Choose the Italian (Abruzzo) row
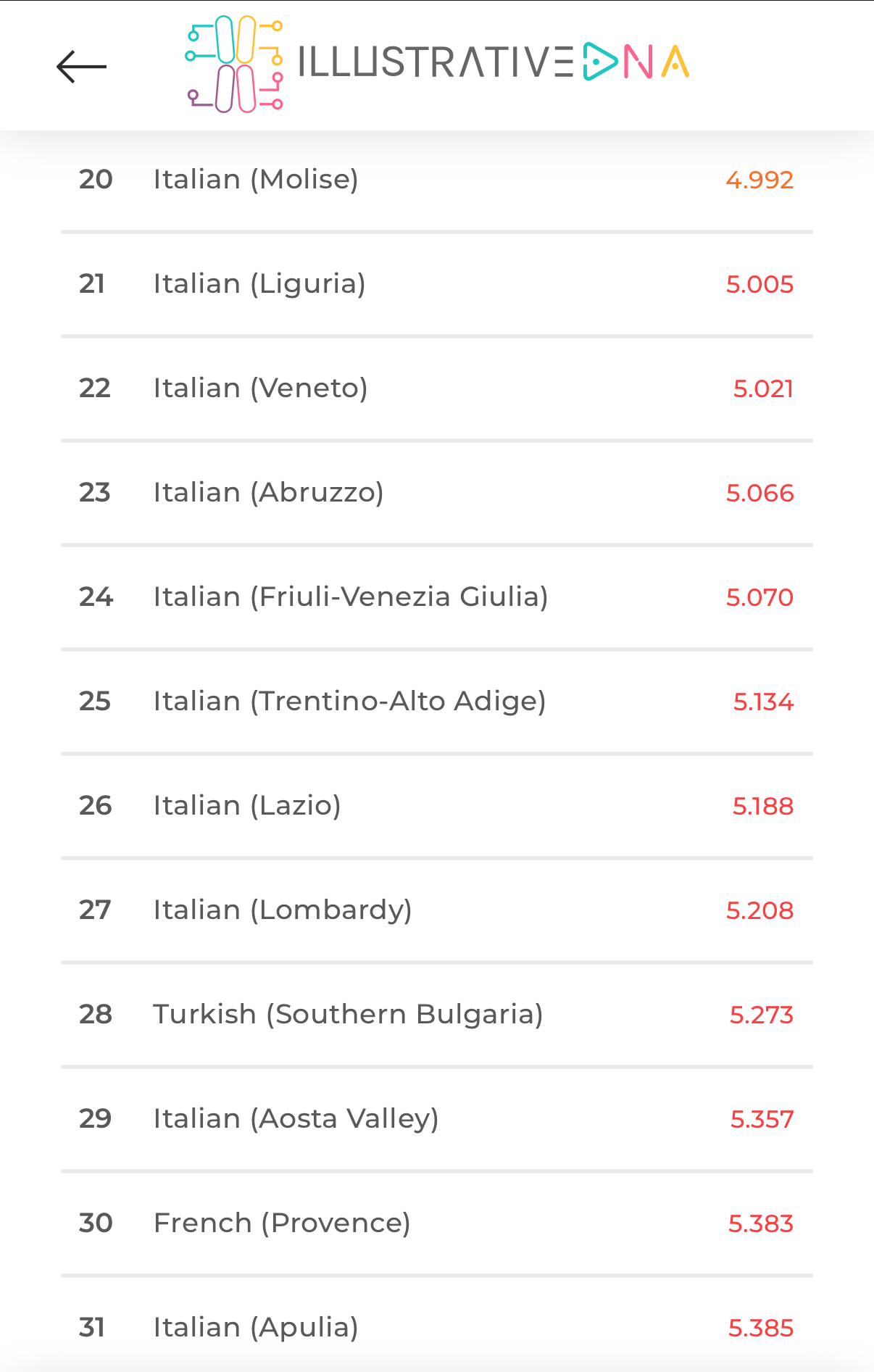 pyautogui.click(x=437, y=492)
